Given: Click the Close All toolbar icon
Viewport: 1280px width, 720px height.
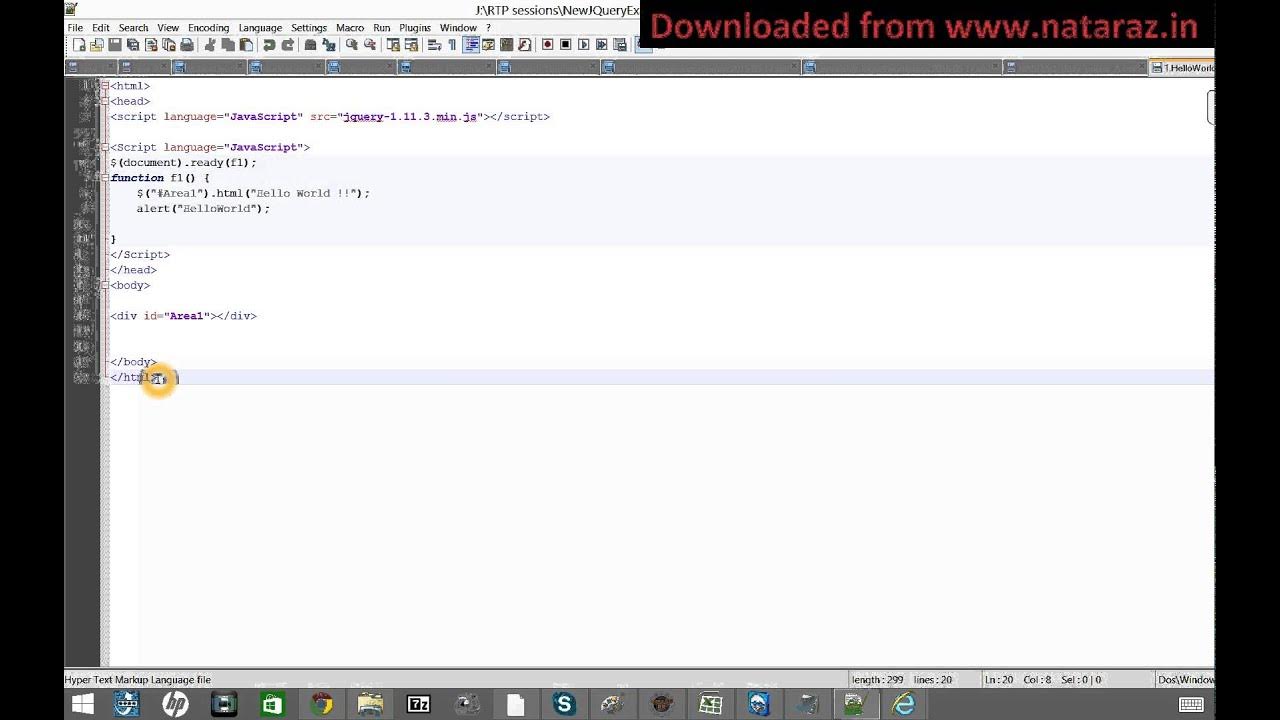Looking at the screenshot, I should point(169,45).
